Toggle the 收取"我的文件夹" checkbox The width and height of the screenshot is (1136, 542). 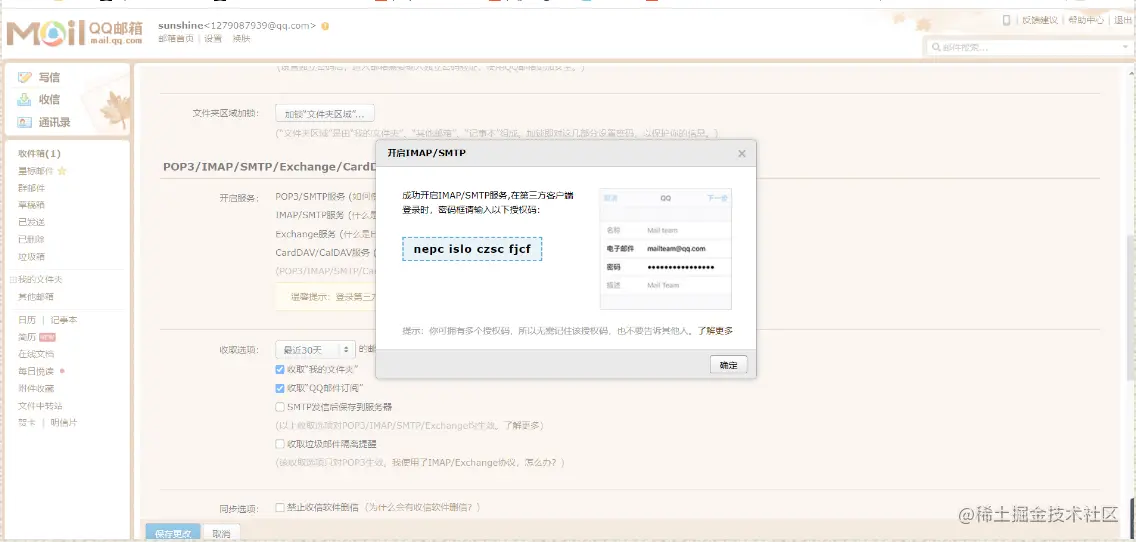tap(280, 370)
